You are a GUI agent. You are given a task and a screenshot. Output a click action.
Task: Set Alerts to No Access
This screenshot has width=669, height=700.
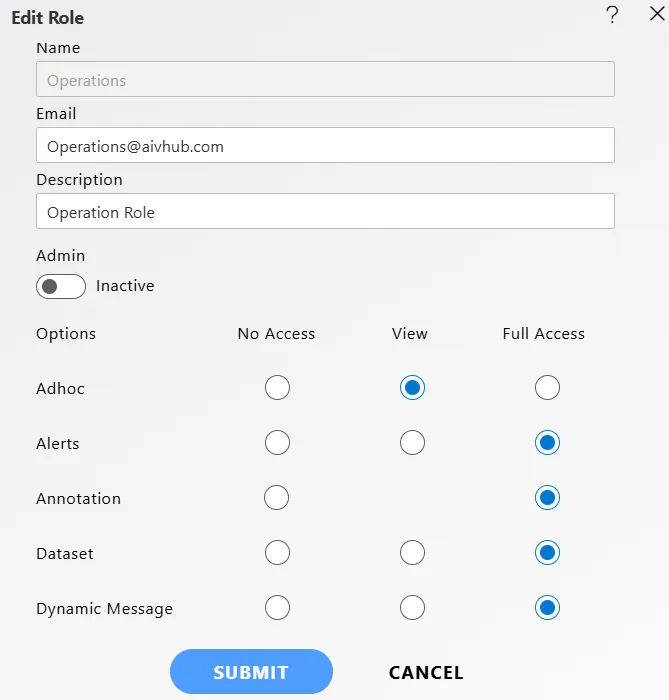tap(277, 442)
